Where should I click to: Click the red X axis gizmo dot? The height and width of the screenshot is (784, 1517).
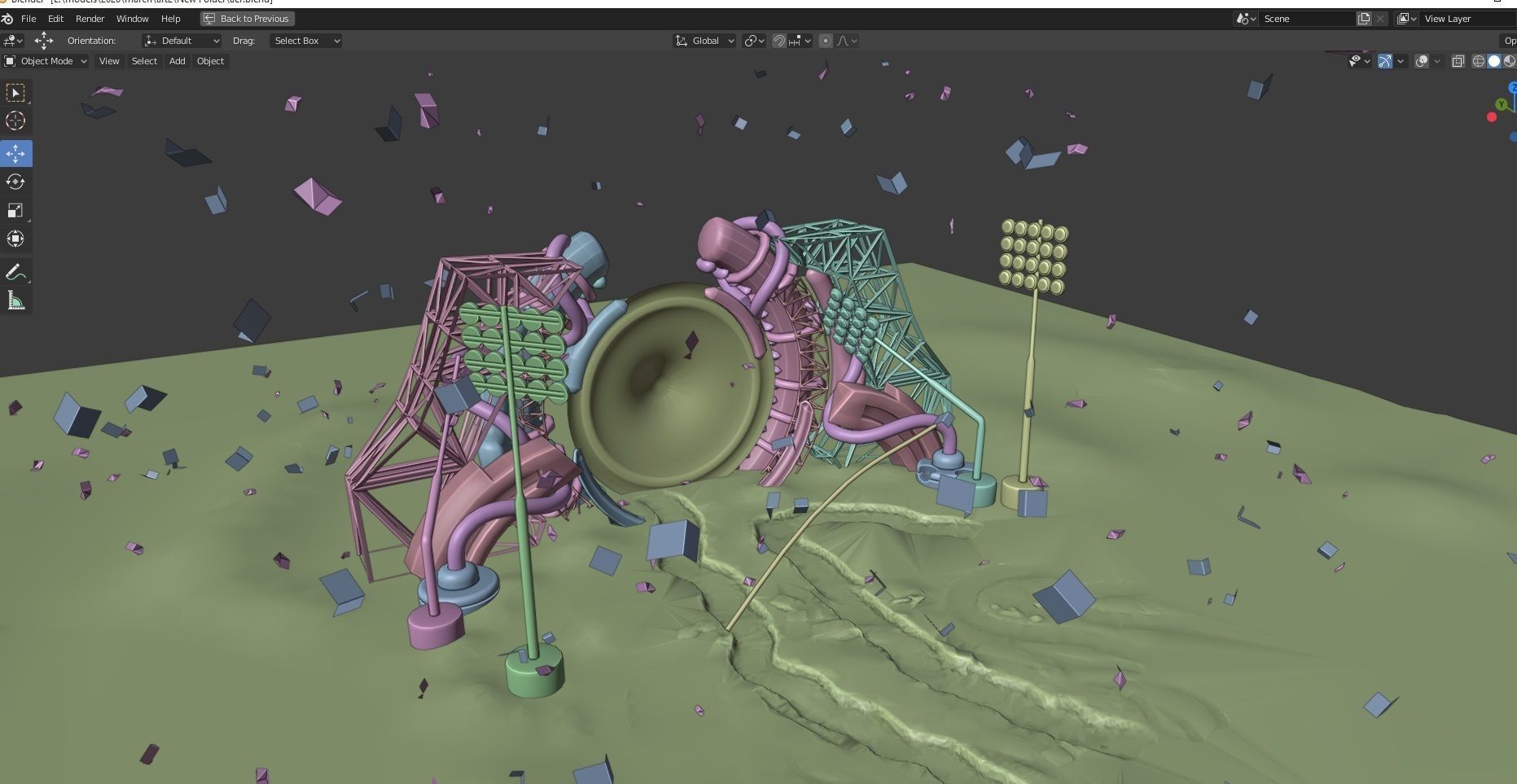click(x=1492, y=117)
